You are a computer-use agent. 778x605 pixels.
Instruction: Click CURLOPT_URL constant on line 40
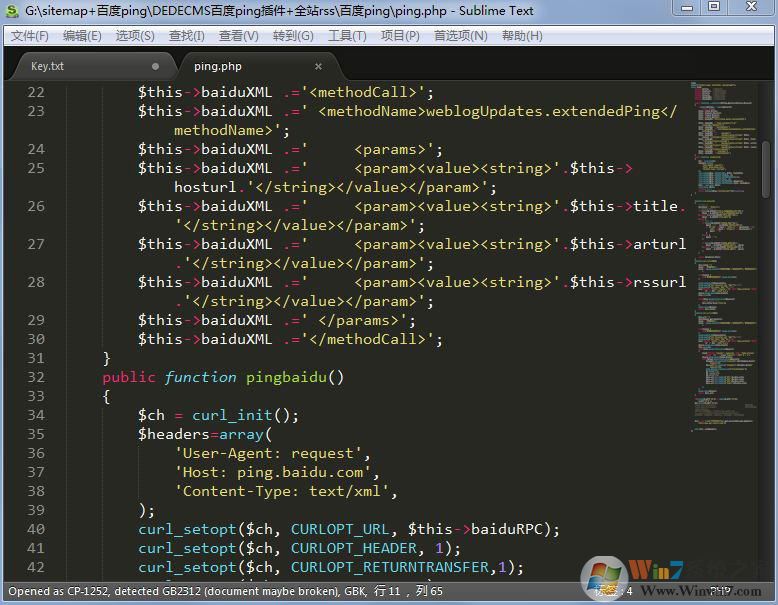[x=340, y=529]
